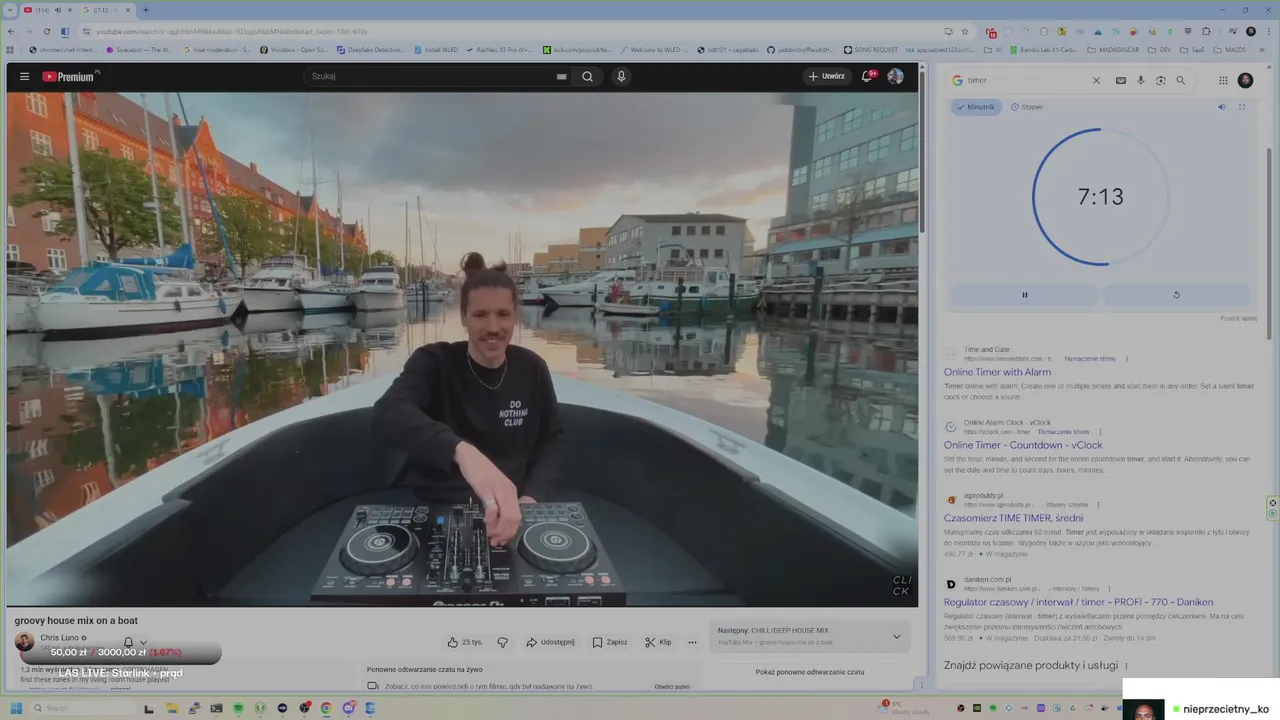1280x720 pixels.
Task: Click the Udostępnij share button
Action: (550, 642)
